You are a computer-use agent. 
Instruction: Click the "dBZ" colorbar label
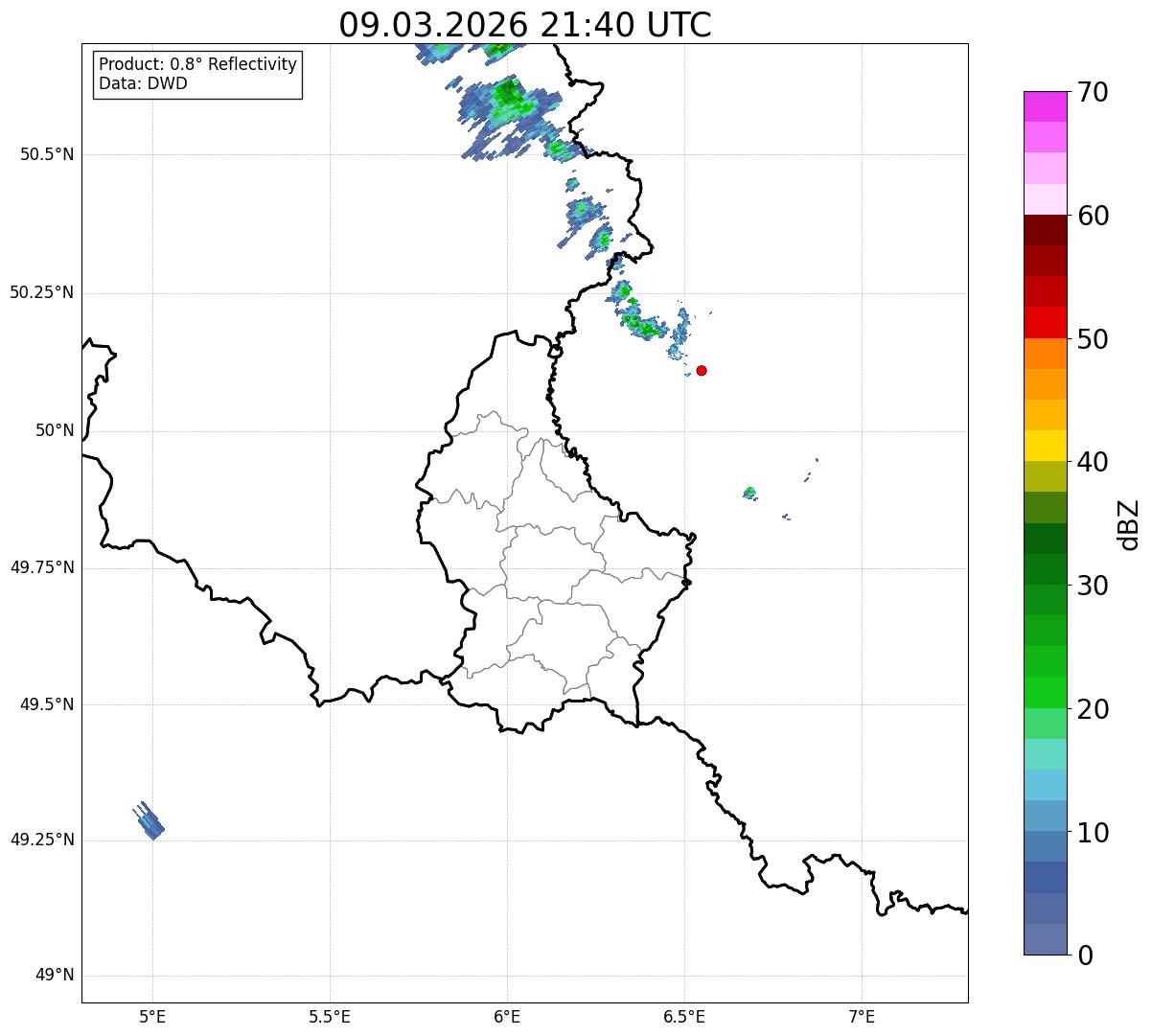[x=1129, y=523]
